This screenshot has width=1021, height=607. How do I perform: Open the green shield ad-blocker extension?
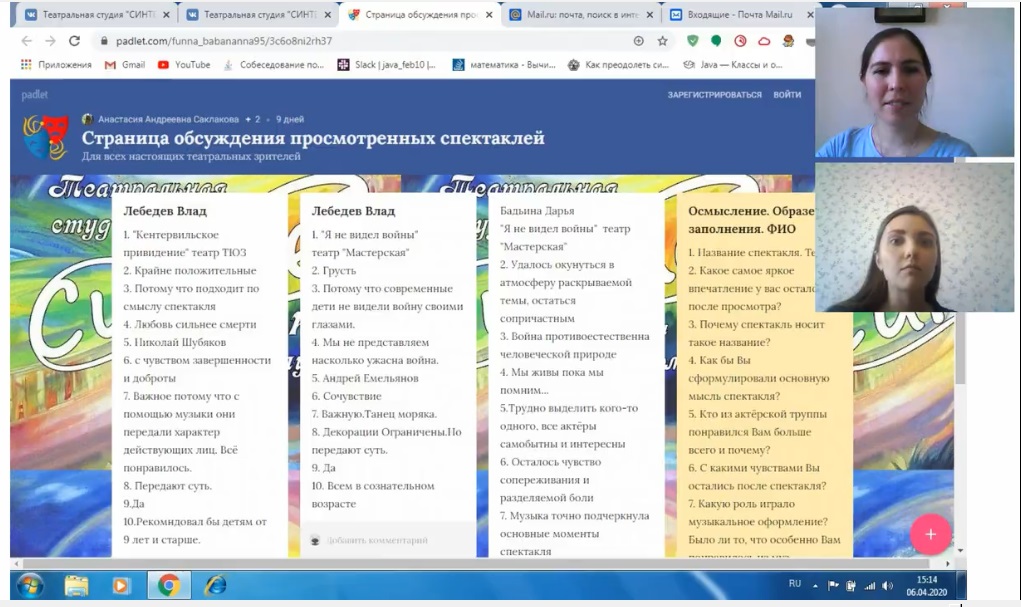693,41
